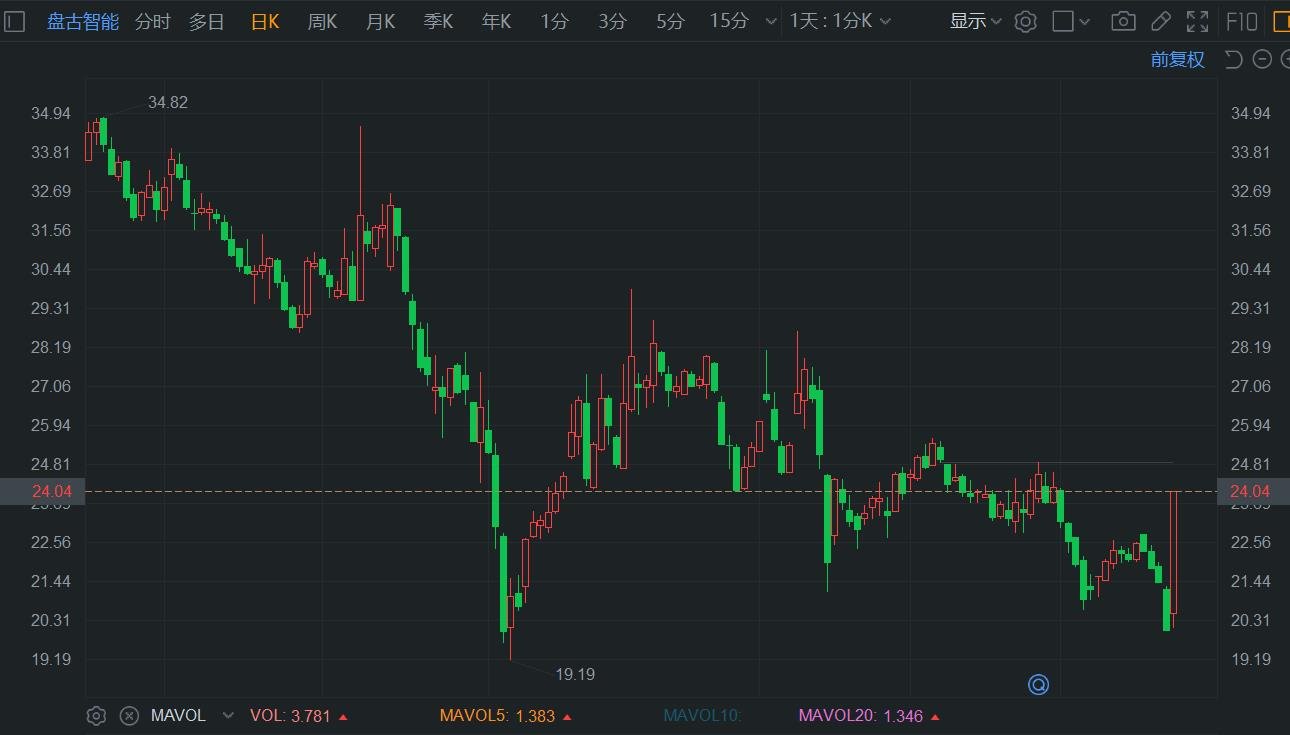Expand the minute-period dropdown after 15分
The image size is (1290, 735).
coord(770,21)
